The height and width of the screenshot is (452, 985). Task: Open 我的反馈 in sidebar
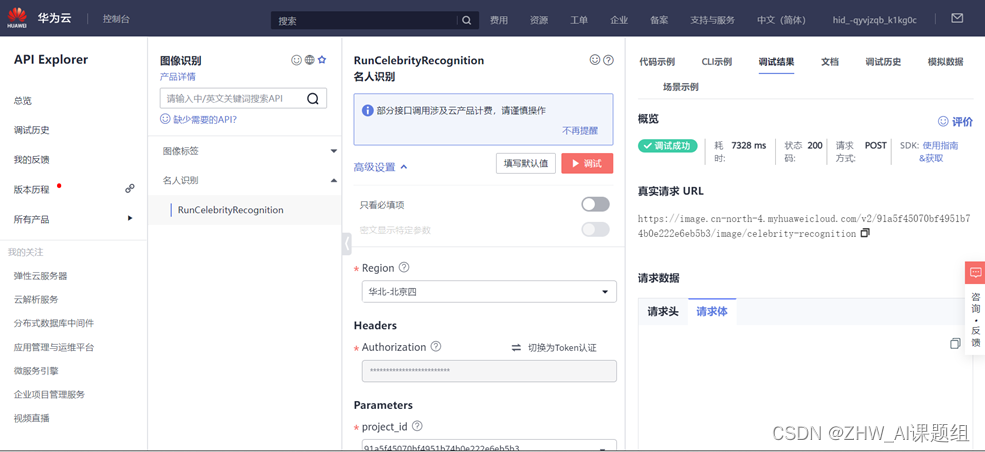(x=31, y=159)
